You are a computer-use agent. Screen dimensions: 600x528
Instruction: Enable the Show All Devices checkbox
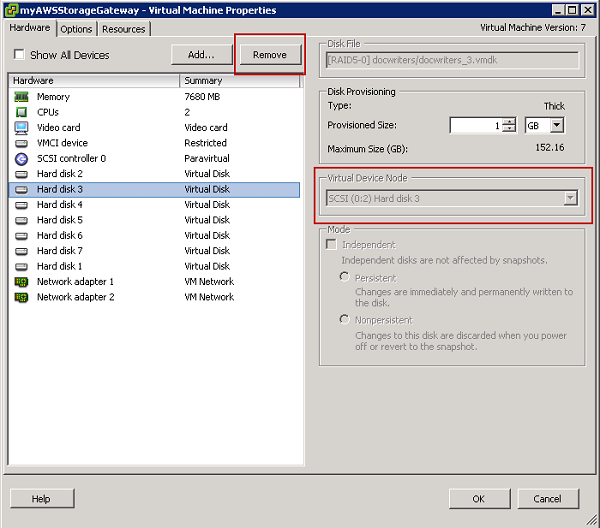point(20,55)
